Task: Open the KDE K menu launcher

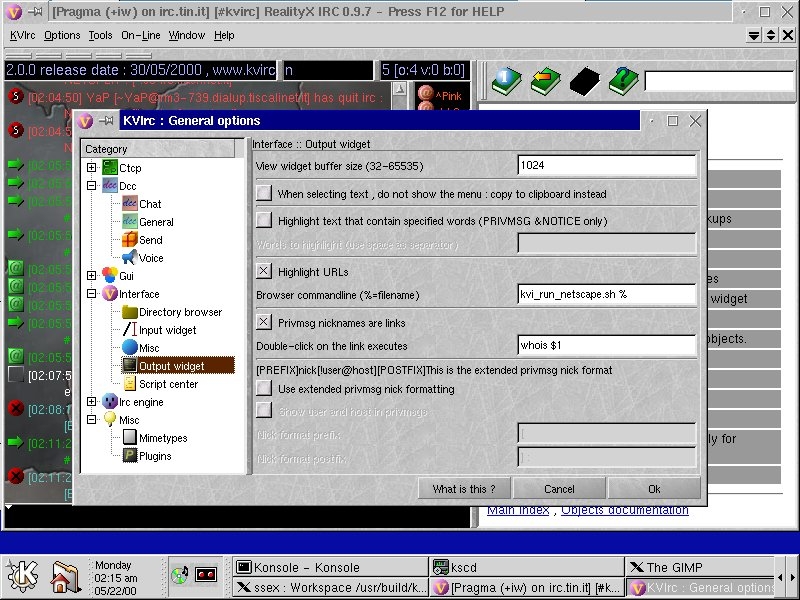Action: (x=22, y=576)
